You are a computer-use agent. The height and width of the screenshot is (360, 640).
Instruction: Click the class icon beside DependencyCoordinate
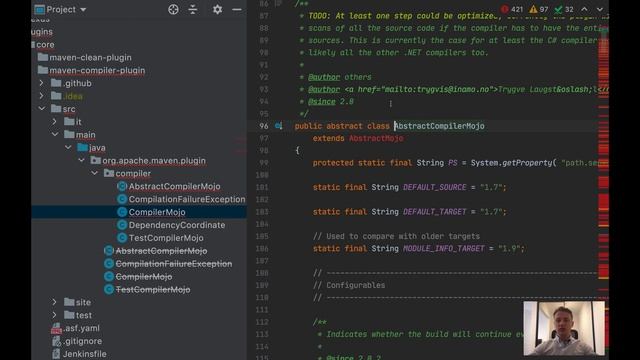click(122, 225)
